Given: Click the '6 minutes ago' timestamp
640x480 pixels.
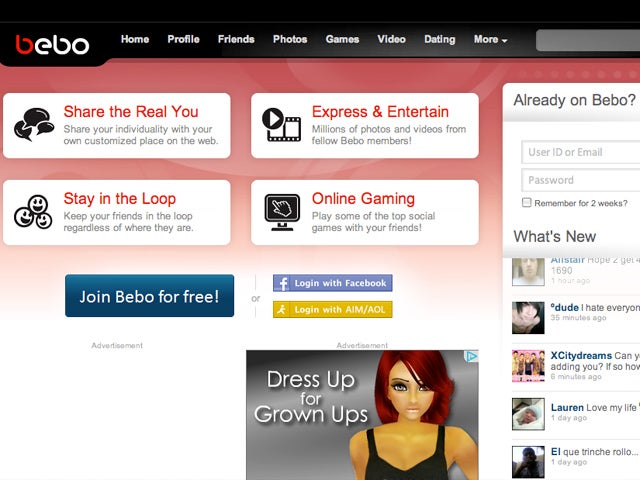Looking at the screenshot, I should tap(576, 376).
